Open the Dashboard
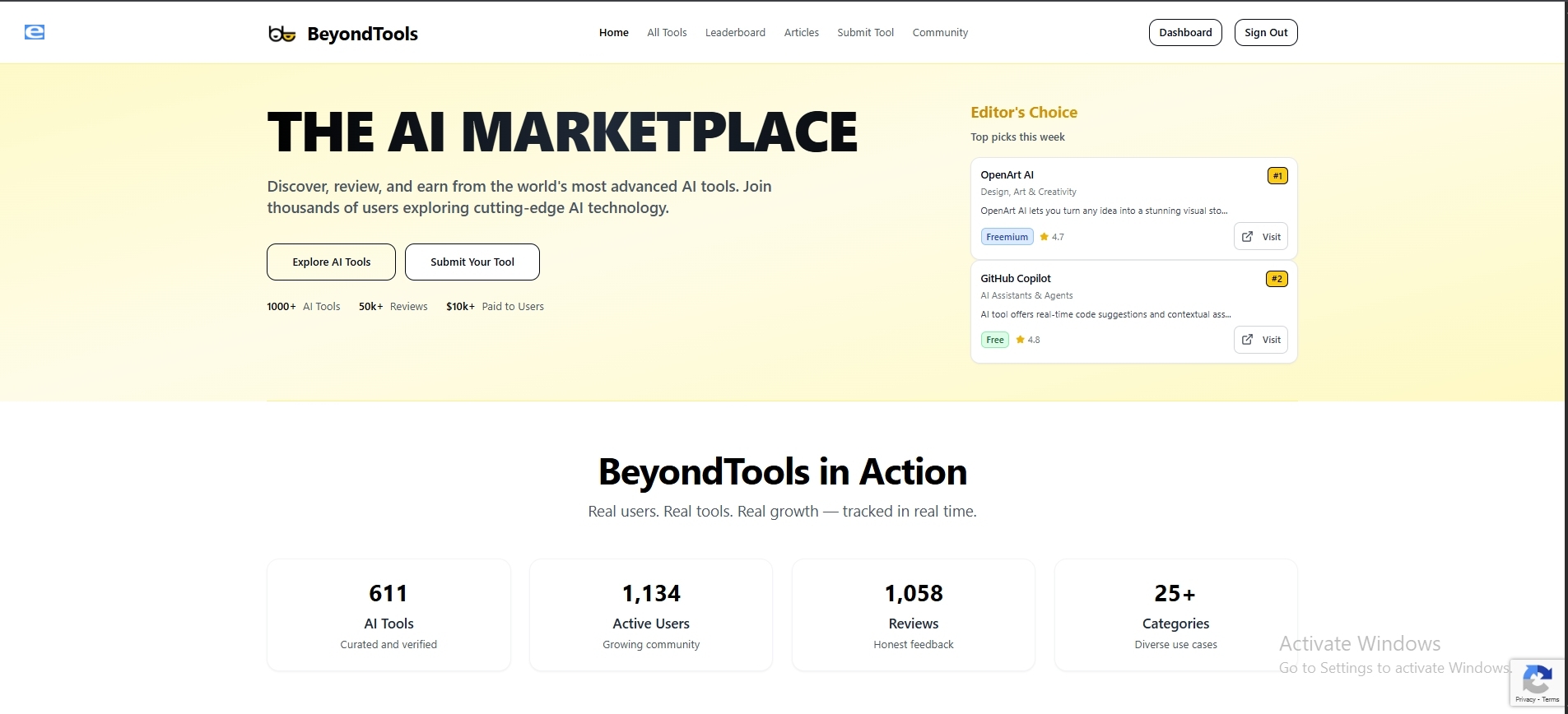Image resolution: width=1568 pixels, height=714 pixels. point(1184,33)
